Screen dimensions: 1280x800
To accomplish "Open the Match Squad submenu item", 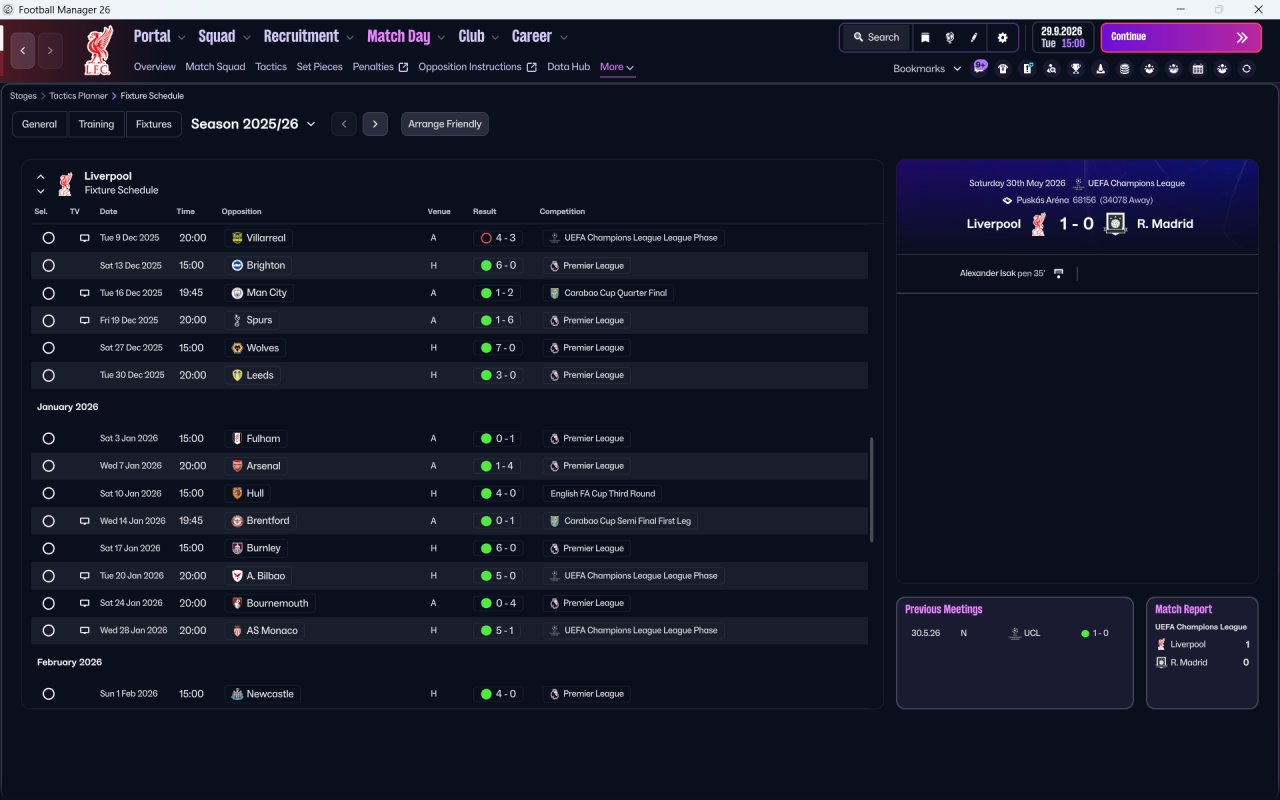I will coord(215,67).
